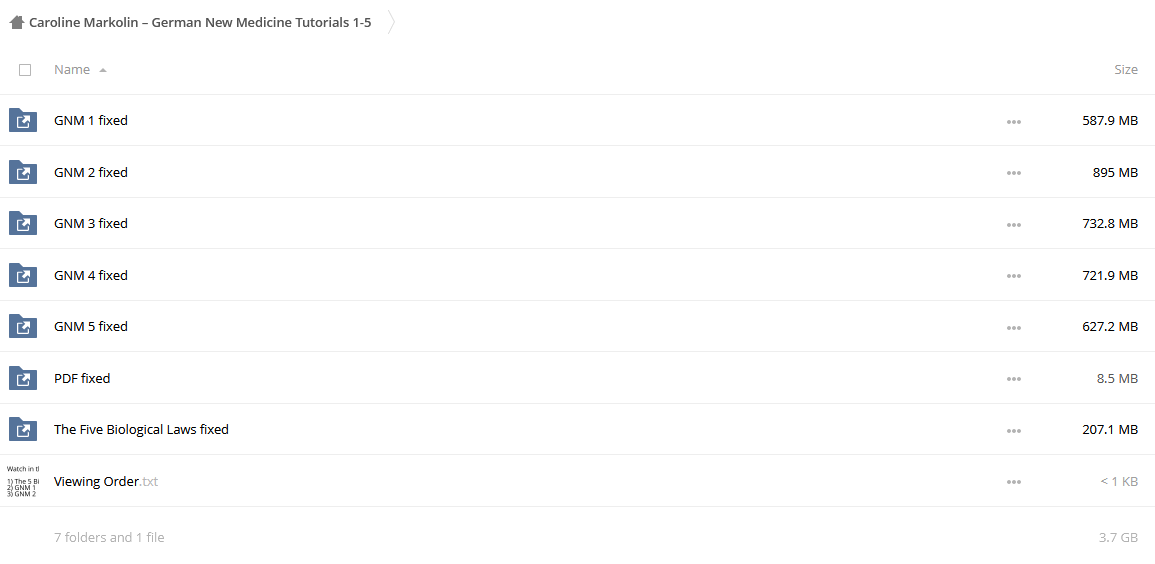Open The Five Biological Laws fixed folder

(x=141, y=429)
